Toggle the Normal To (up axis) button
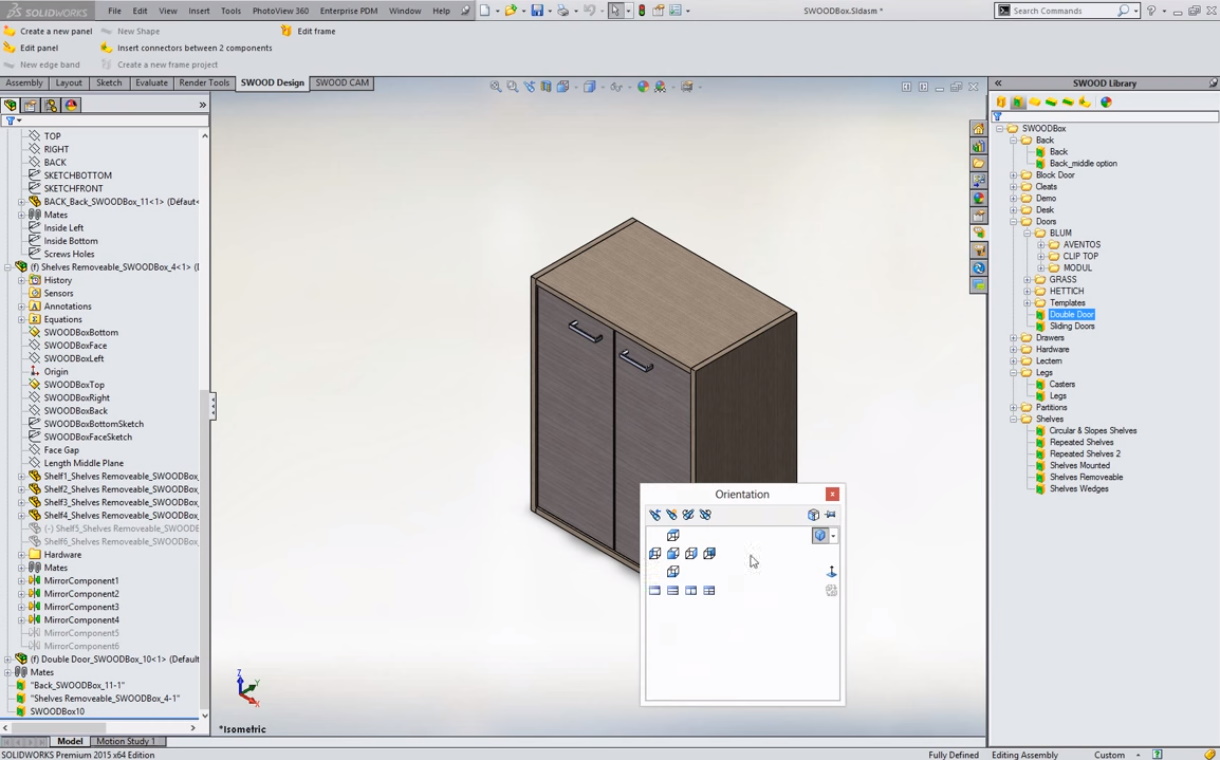The image size is (1220, 760). [x=830, y=572]
